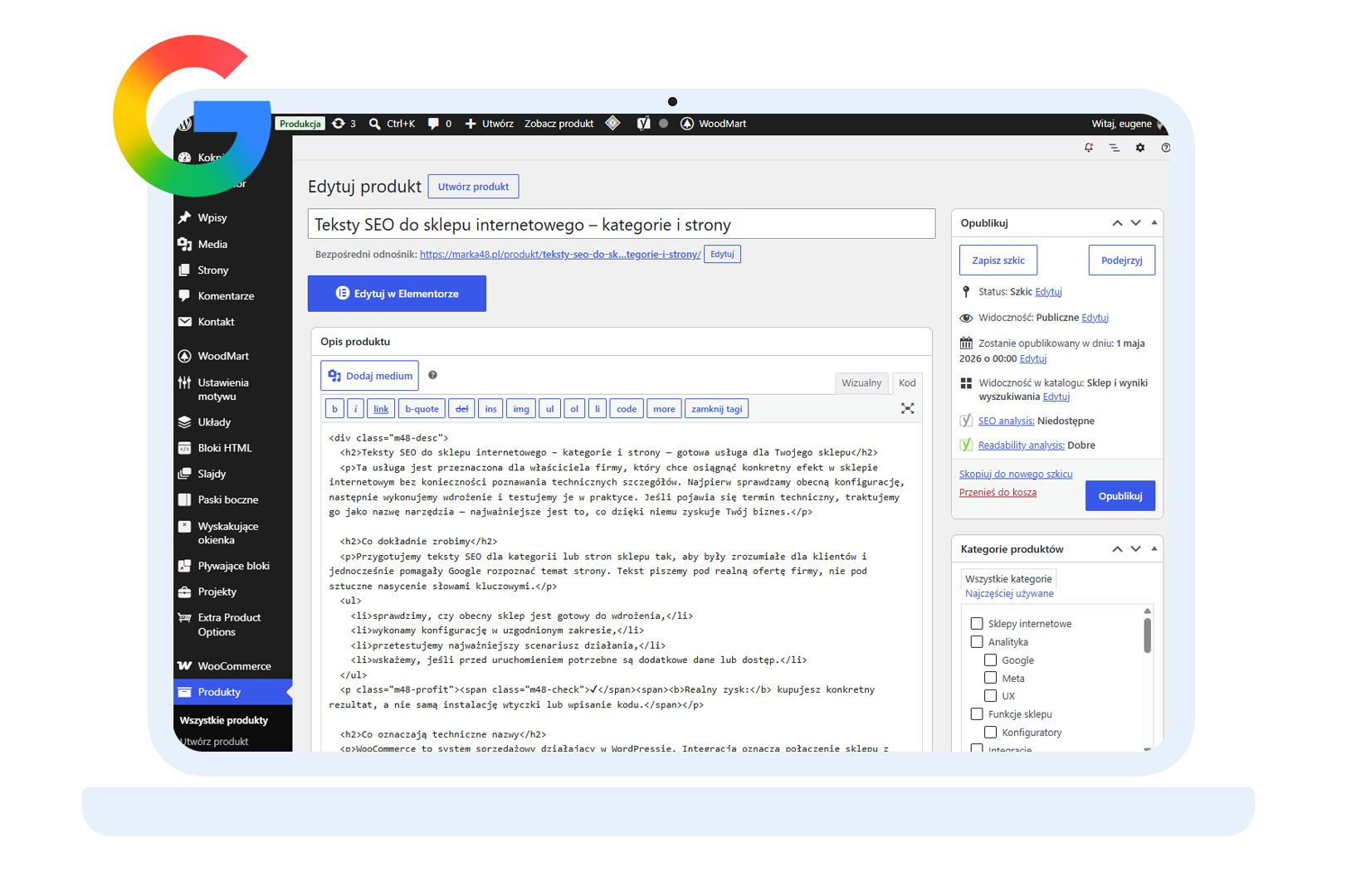Click the diamond icon in the admin bar
Image resolution: width=1361 pixels, height=896 pixels.
coord(612,124)
